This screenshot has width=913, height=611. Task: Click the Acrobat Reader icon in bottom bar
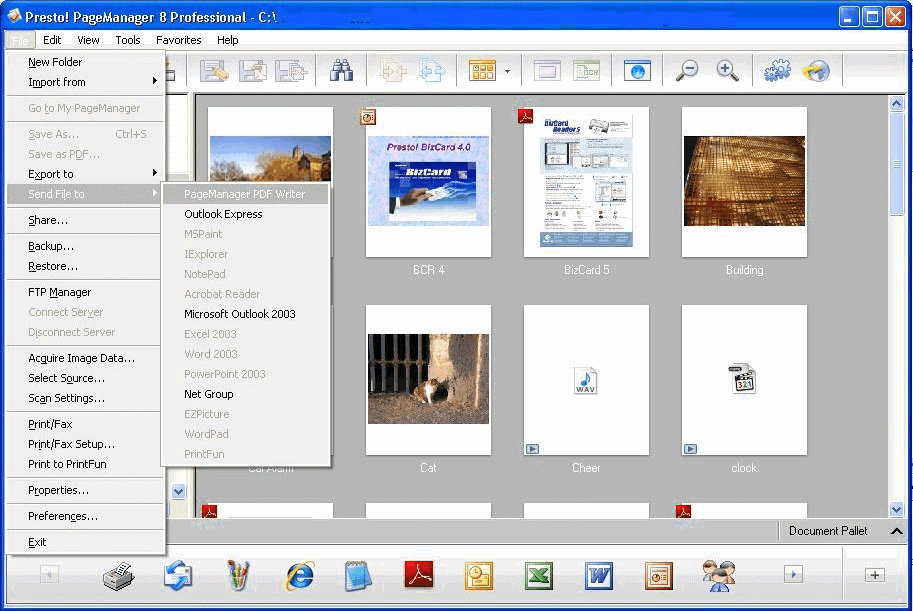pyautogui.click(x=418, y=575)
